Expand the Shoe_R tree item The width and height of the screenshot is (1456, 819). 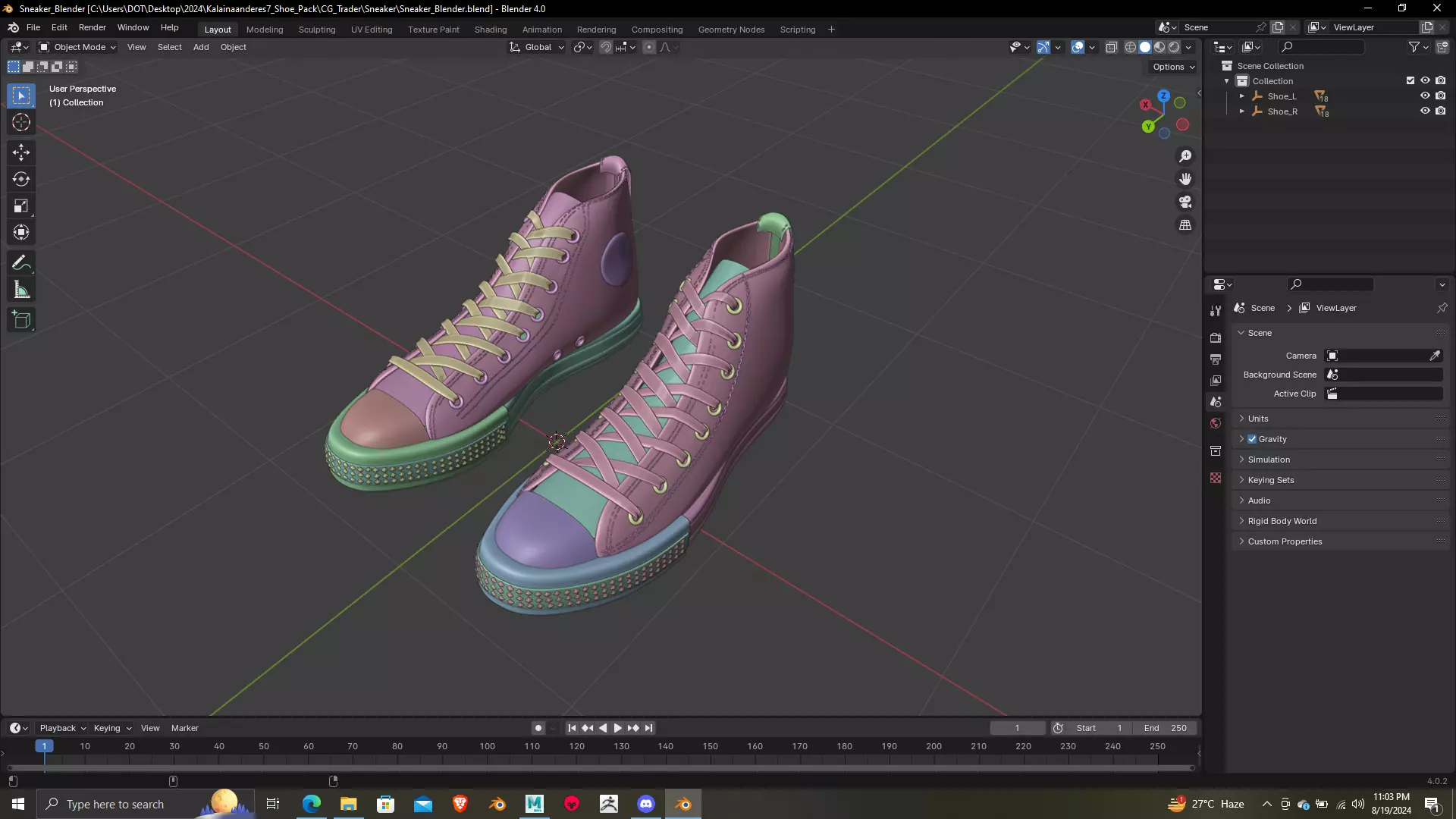coord(1241,111)
